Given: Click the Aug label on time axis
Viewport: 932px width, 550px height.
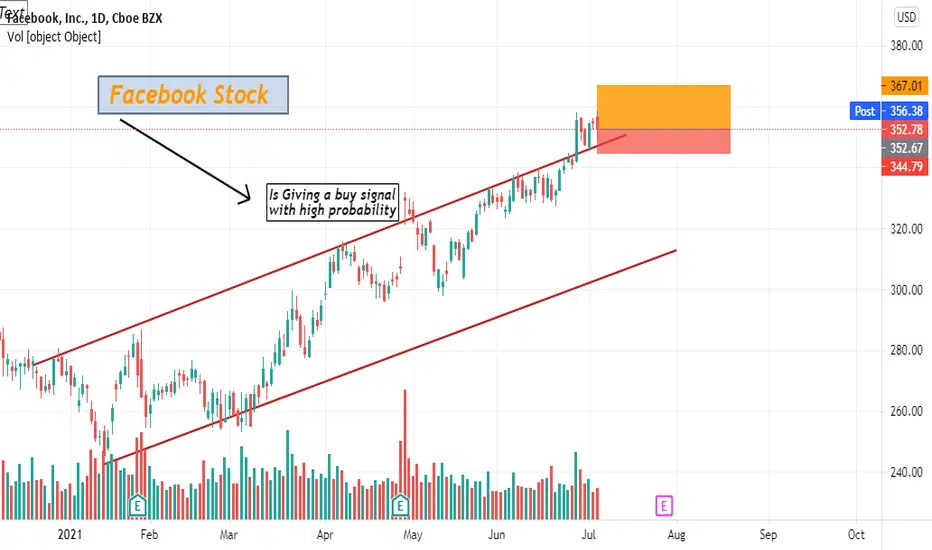Looking at the screenshot, I should click(x=676, y=535).
